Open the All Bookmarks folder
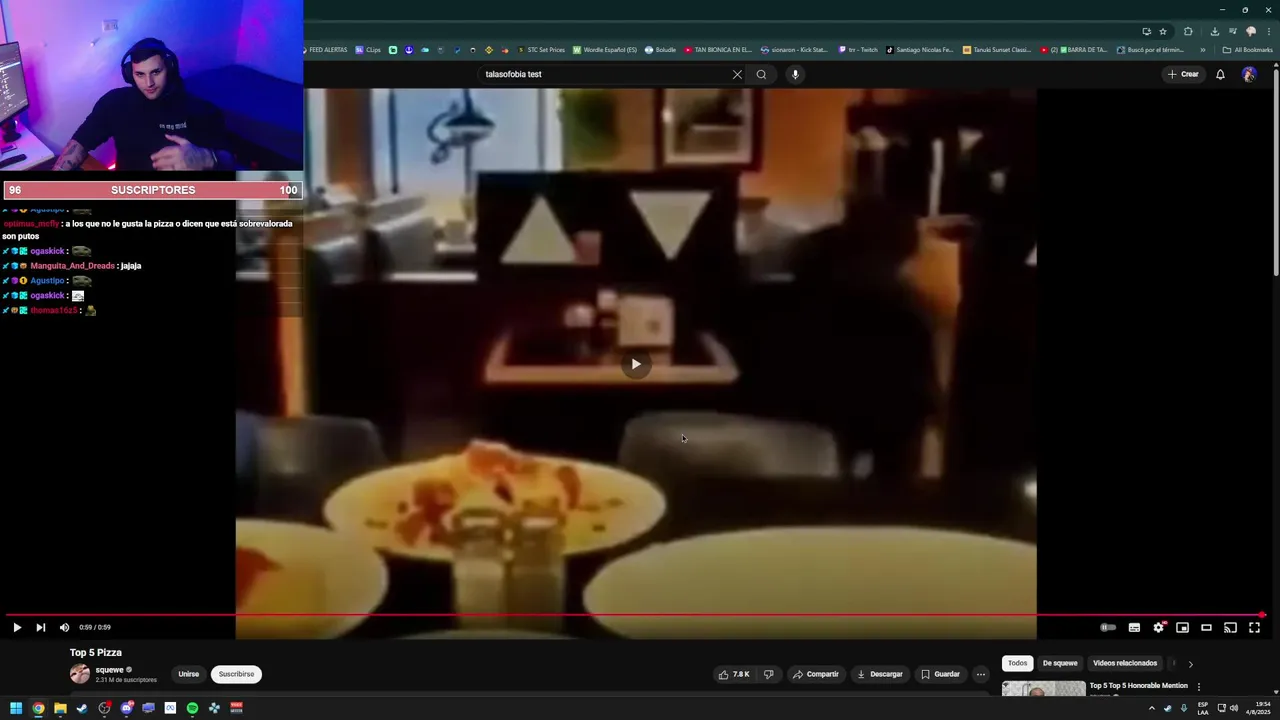This screenshot has width=1280, height=720. pyautogui.click(x=1248, y=50)
